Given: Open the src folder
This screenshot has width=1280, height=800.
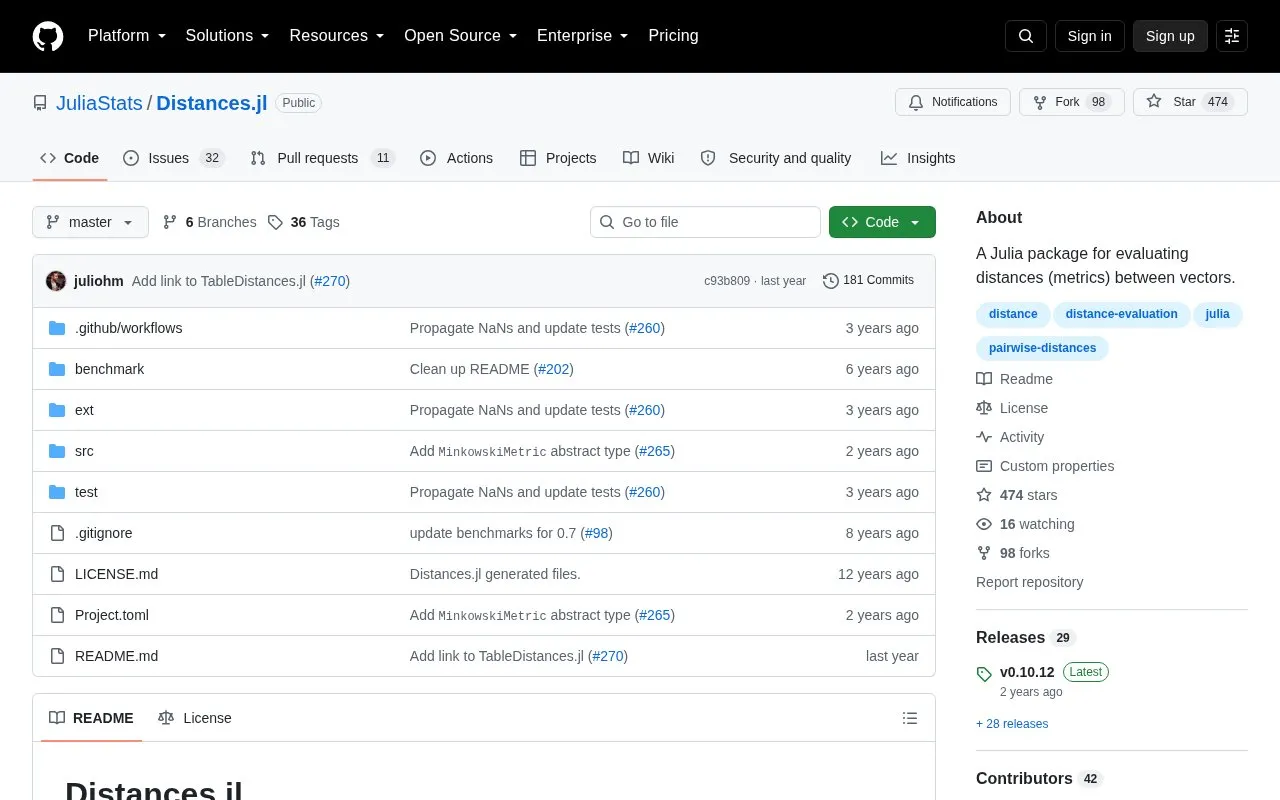Looking at the screenshot, I should (84, 451).
